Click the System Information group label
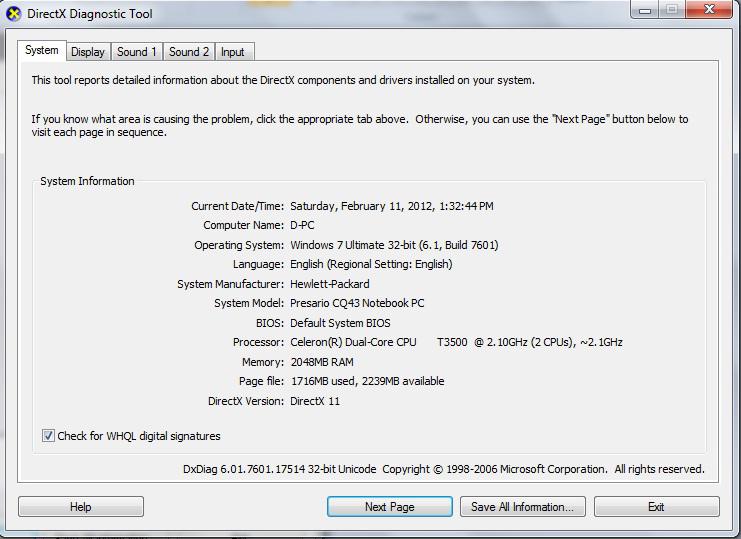The height and width of the screenshot is (539, 741). pos(87,181)
